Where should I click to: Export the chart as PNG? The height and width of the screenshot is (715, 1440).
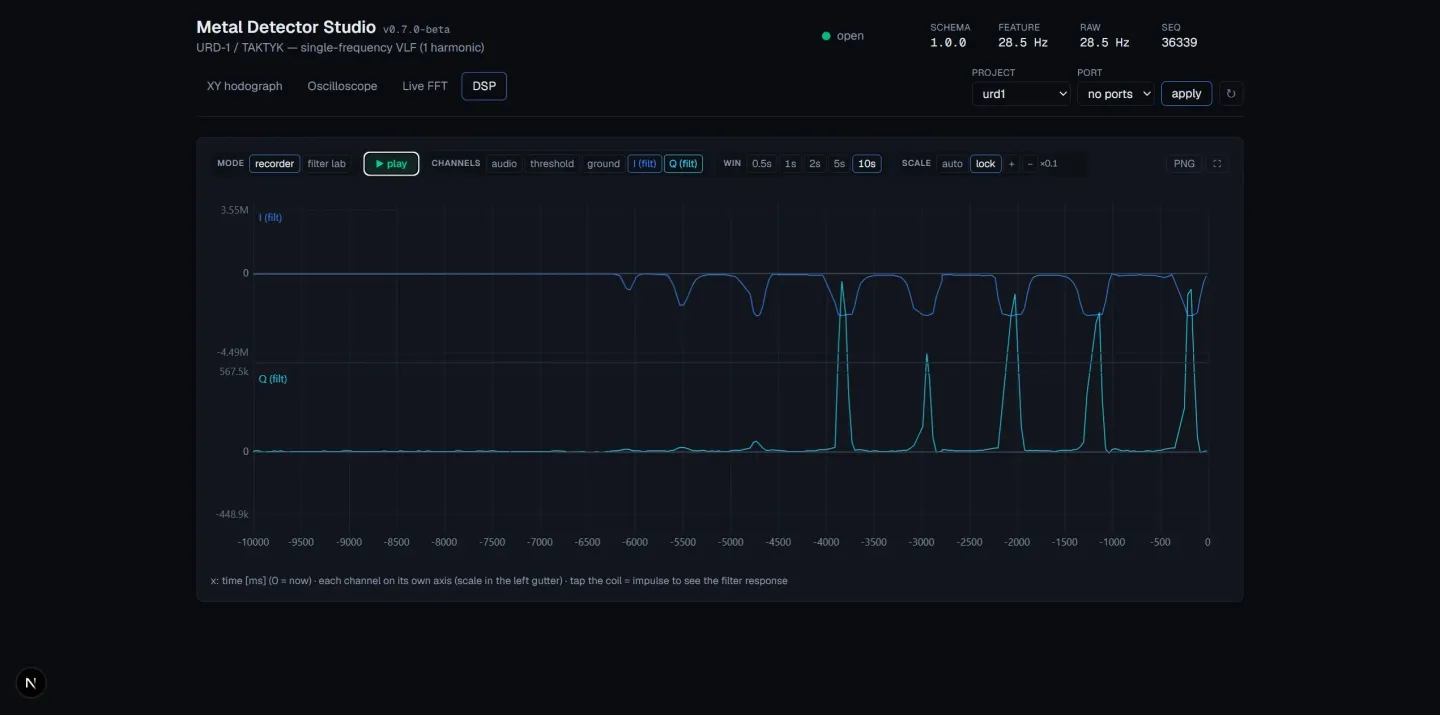(1184, 164)
